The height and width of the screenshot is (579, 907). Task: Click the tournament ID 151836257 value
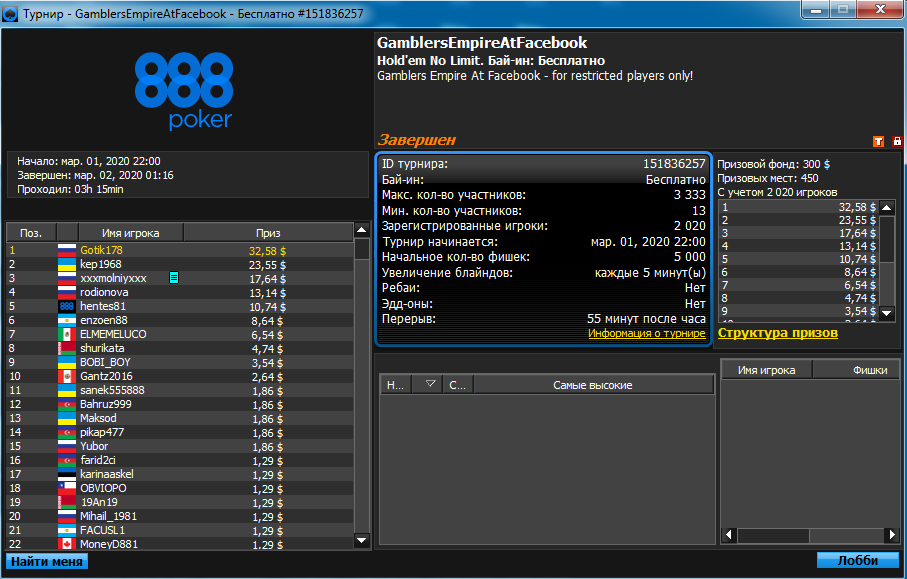674,164
